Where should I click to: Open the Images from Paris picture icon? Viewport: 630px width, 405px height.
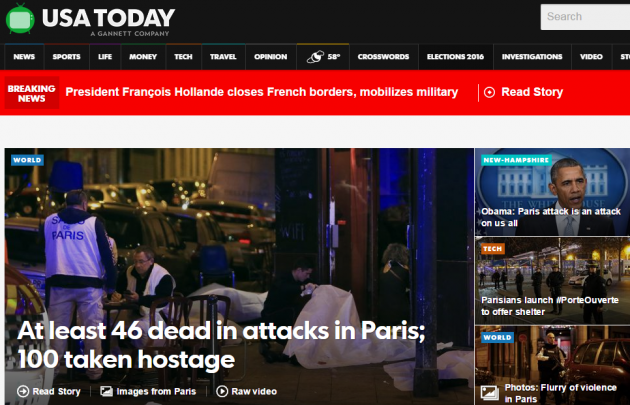point(106,391)
